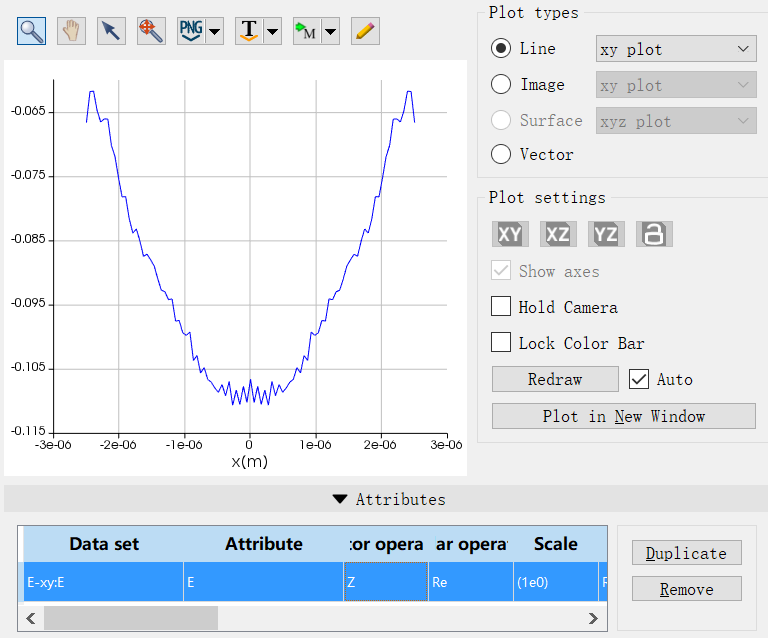
Task: Click the Remove button
Action: point(687,589)
